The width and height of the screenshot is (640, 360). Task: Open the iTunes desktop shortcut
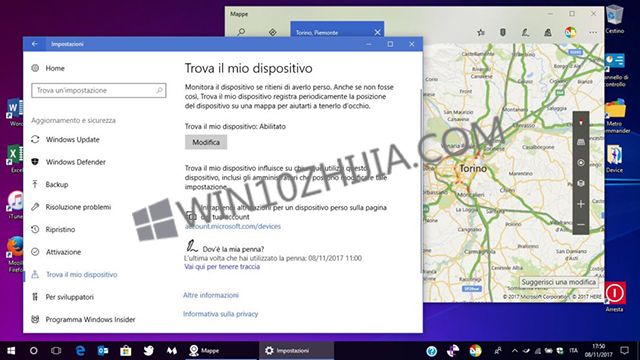[x=16, y=205]
